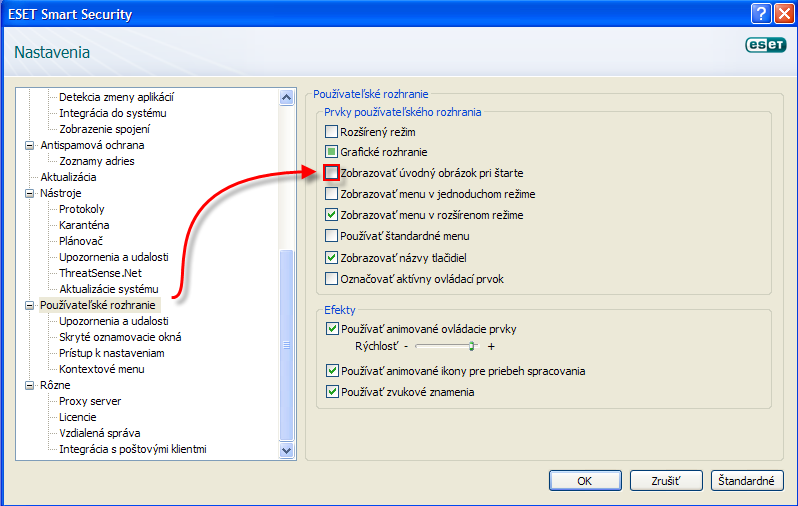Image resolution: width=798 pixels, height=506 pixels.
Task: Select Prístup k nastaveniam tree item
Action: coord(111,353)
